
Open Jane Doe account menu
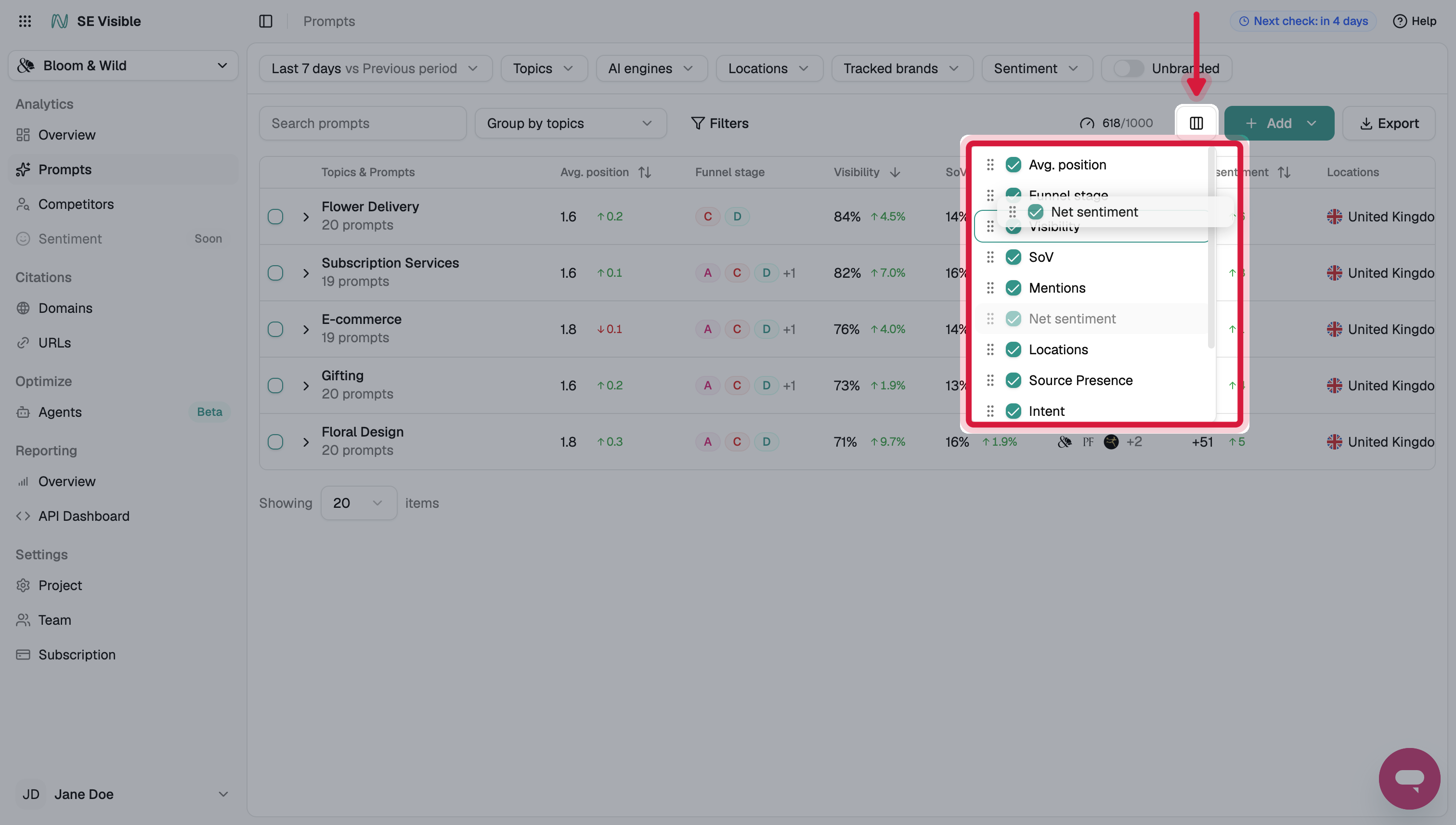pyautogui.click(x=123, y=794)
